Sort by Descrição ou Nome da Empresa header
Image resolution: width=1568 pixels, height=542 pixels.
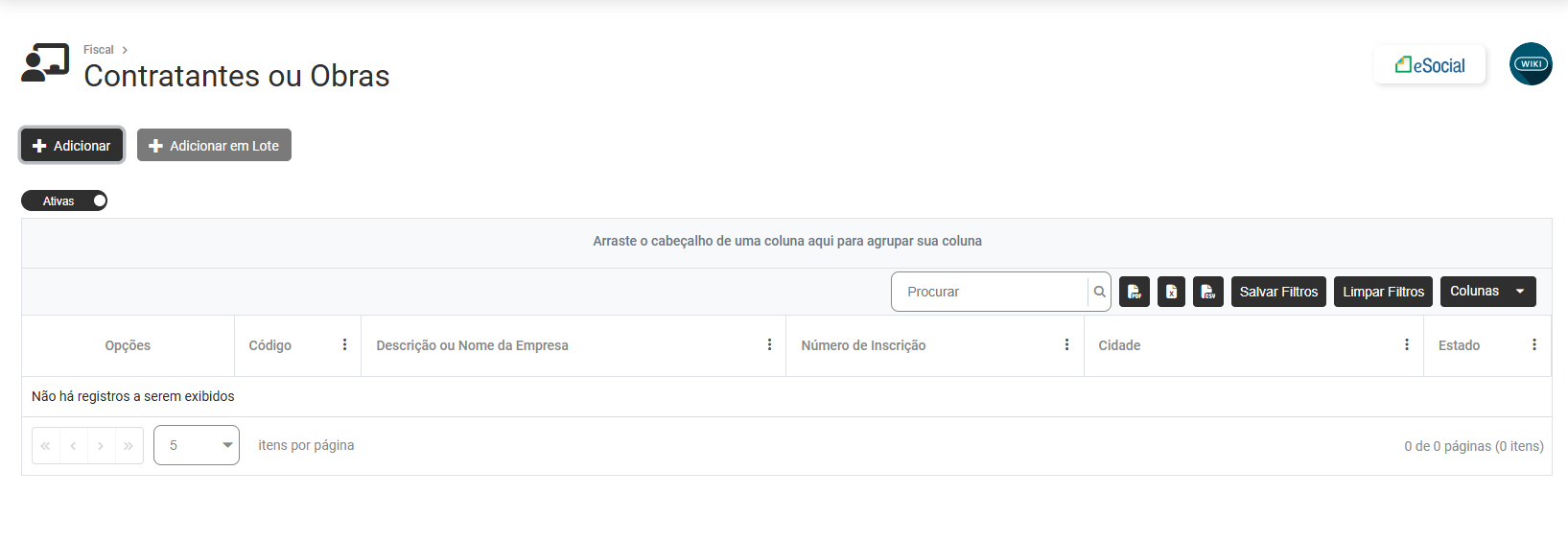click(x=472, y=345)
